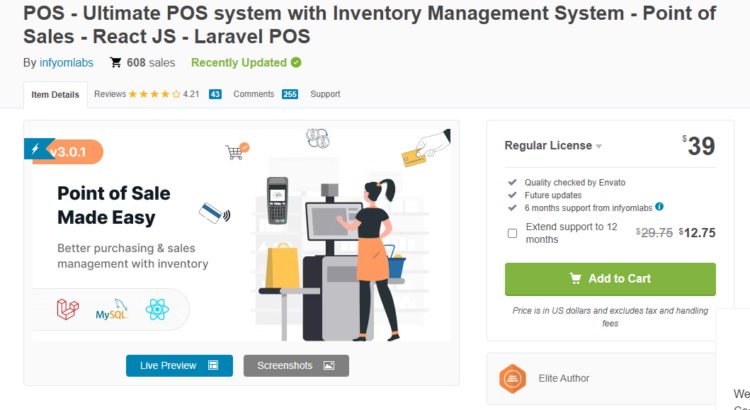Click the $39 price text
Screen dimensions: 750x410
[x=698, y=146]
